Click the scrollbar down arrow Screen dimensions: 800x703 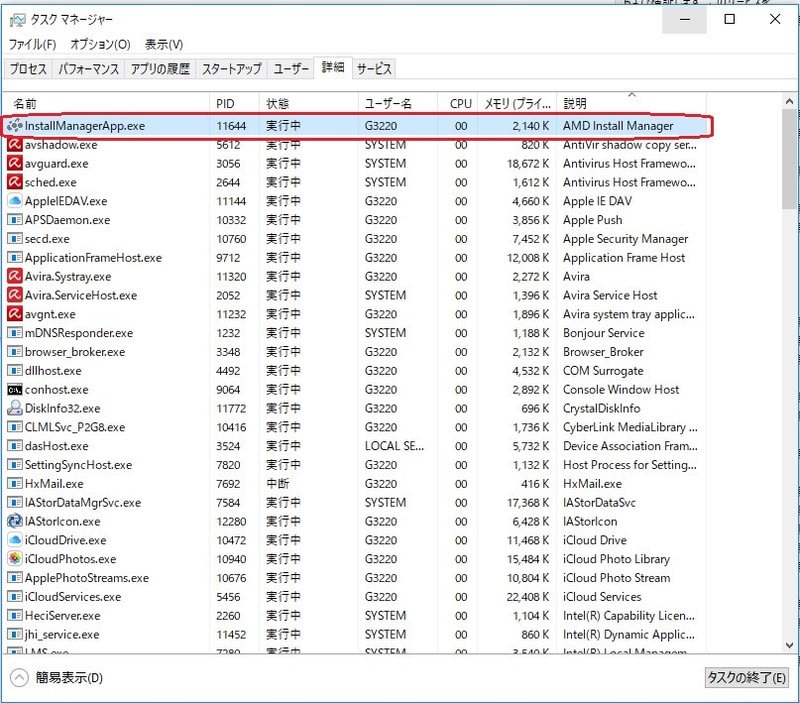pyautogui.click(x=789, y=645)
